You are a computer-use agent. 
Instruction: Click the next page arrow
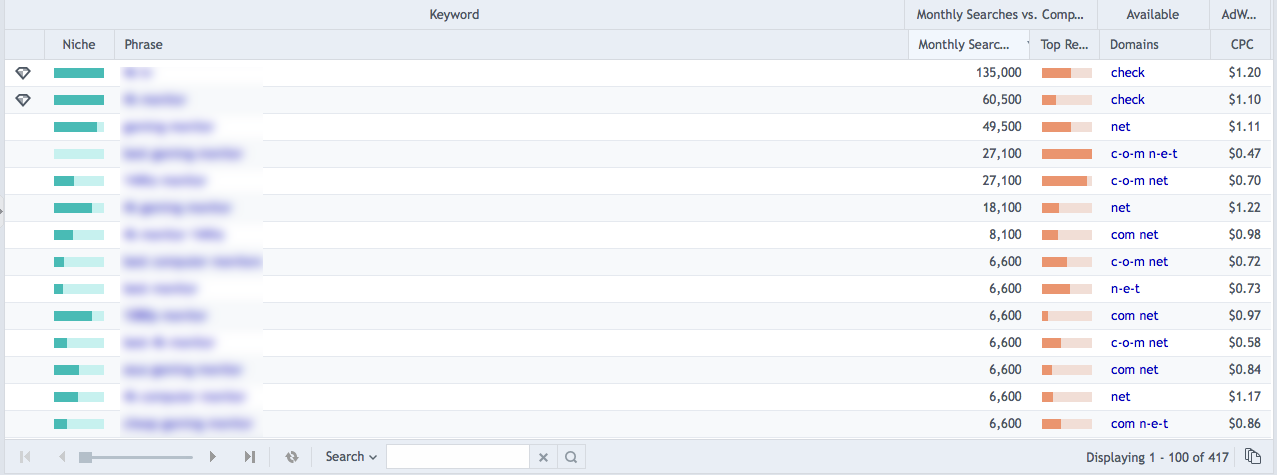click(x=212, y=457)
